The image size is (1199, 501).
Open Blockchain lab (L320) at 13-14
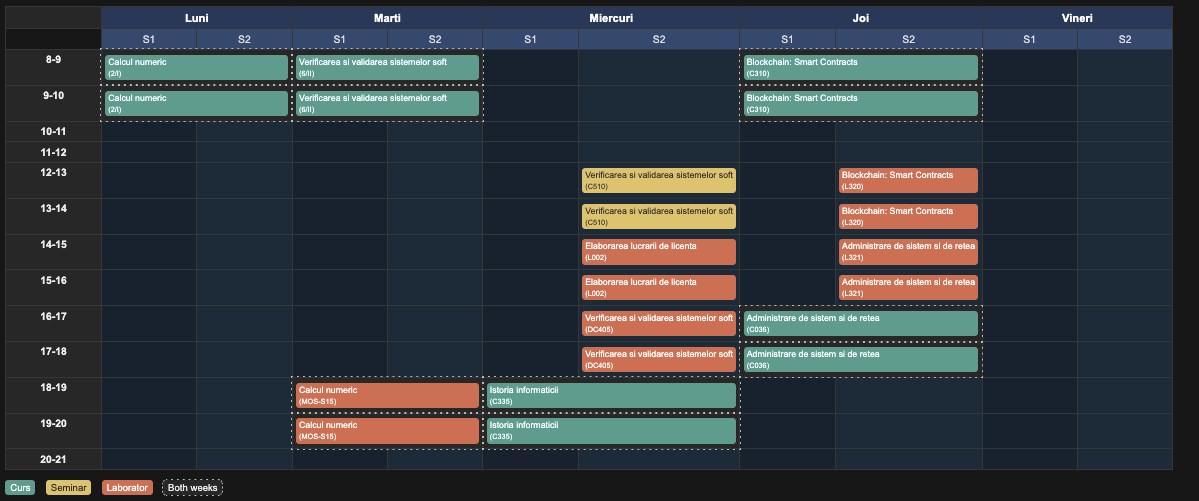(x=908, y=216)
